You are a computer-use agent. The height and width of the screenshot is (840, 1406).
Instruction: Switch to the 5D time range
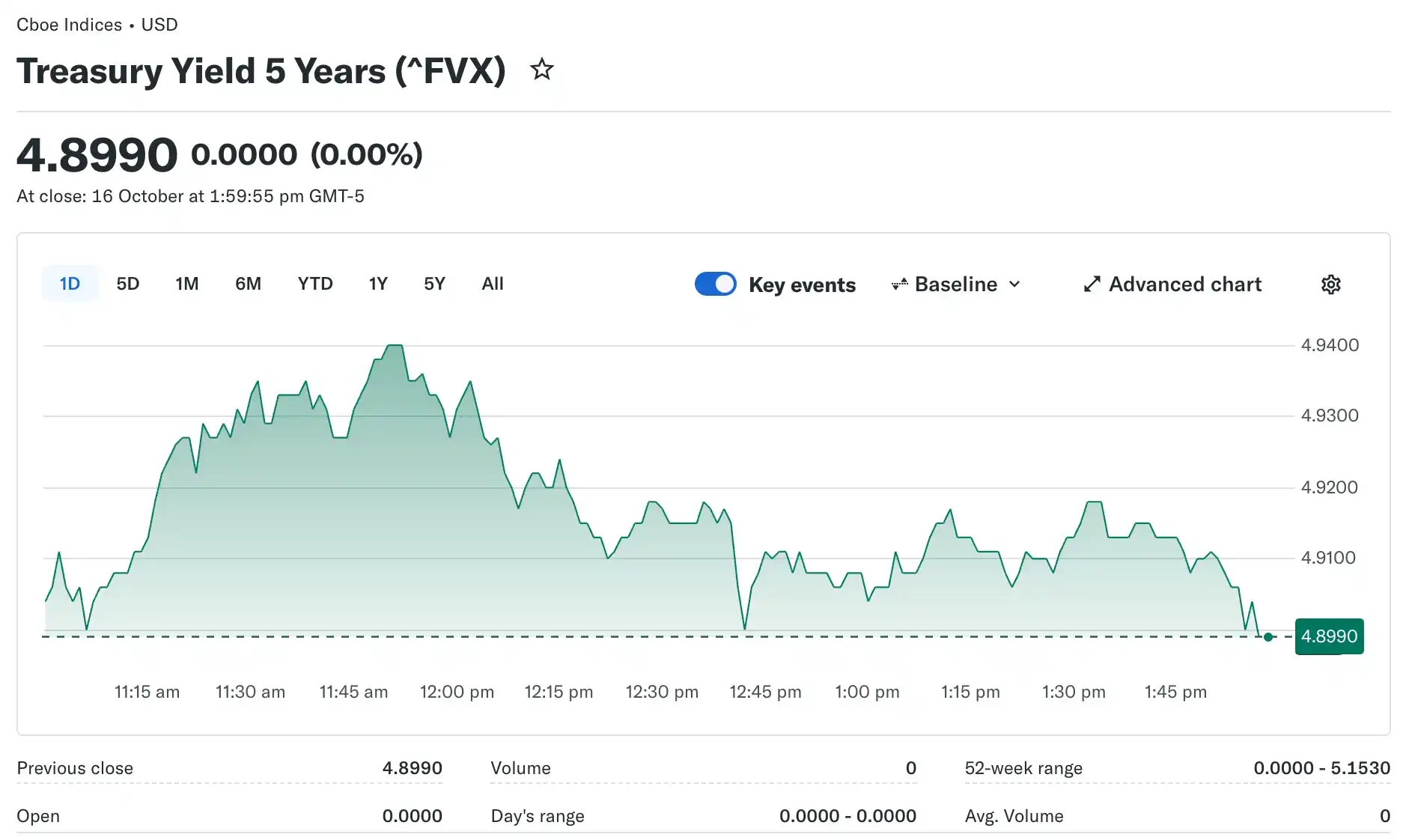pos(128,284)
